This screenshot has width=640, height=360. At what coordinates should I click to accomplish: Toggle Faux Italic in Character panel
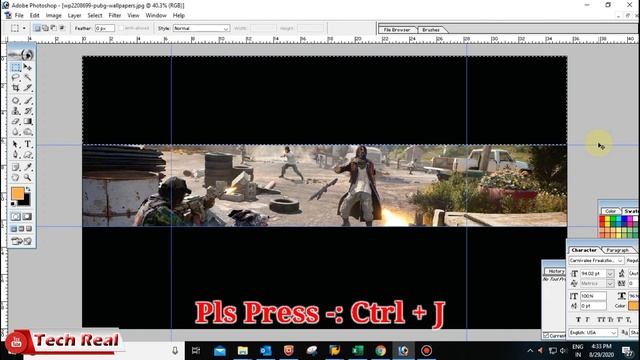coord(588,320)
